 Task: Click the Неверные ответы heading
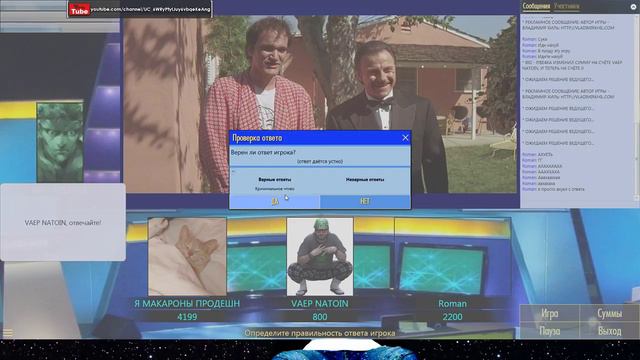[x=365, y=179]
